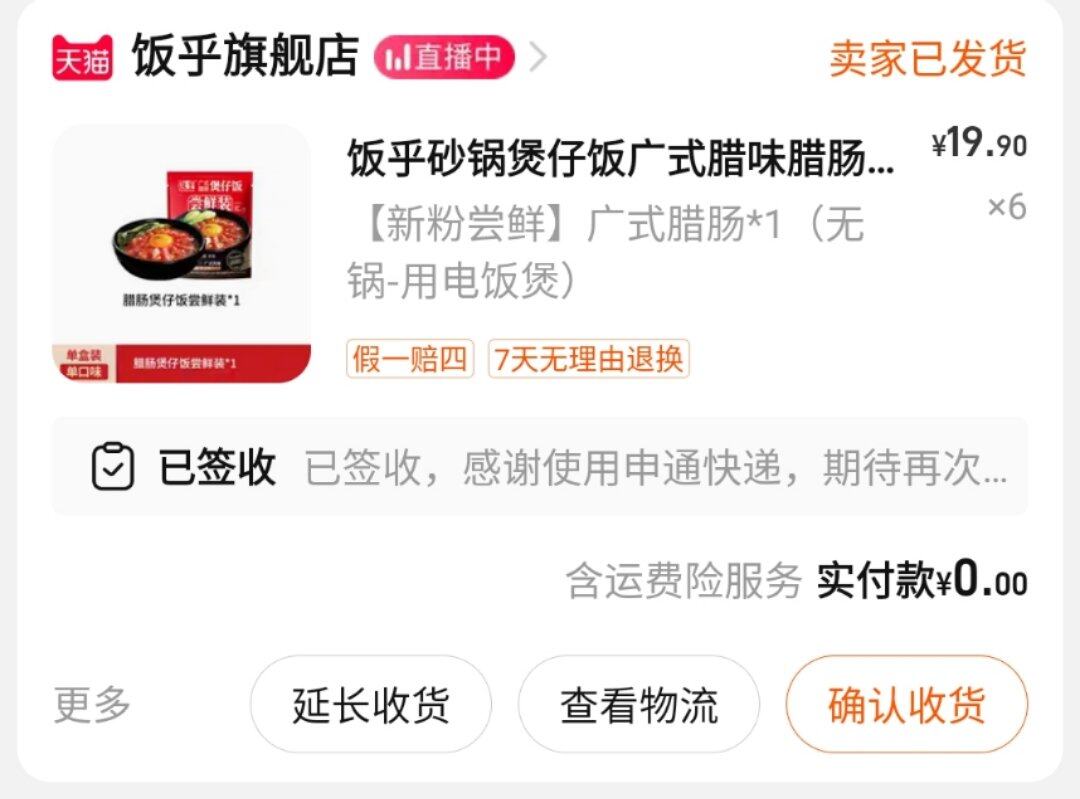Click the 查看物流 button
This screenshot has width=1080, height=799.
[638, 705]
